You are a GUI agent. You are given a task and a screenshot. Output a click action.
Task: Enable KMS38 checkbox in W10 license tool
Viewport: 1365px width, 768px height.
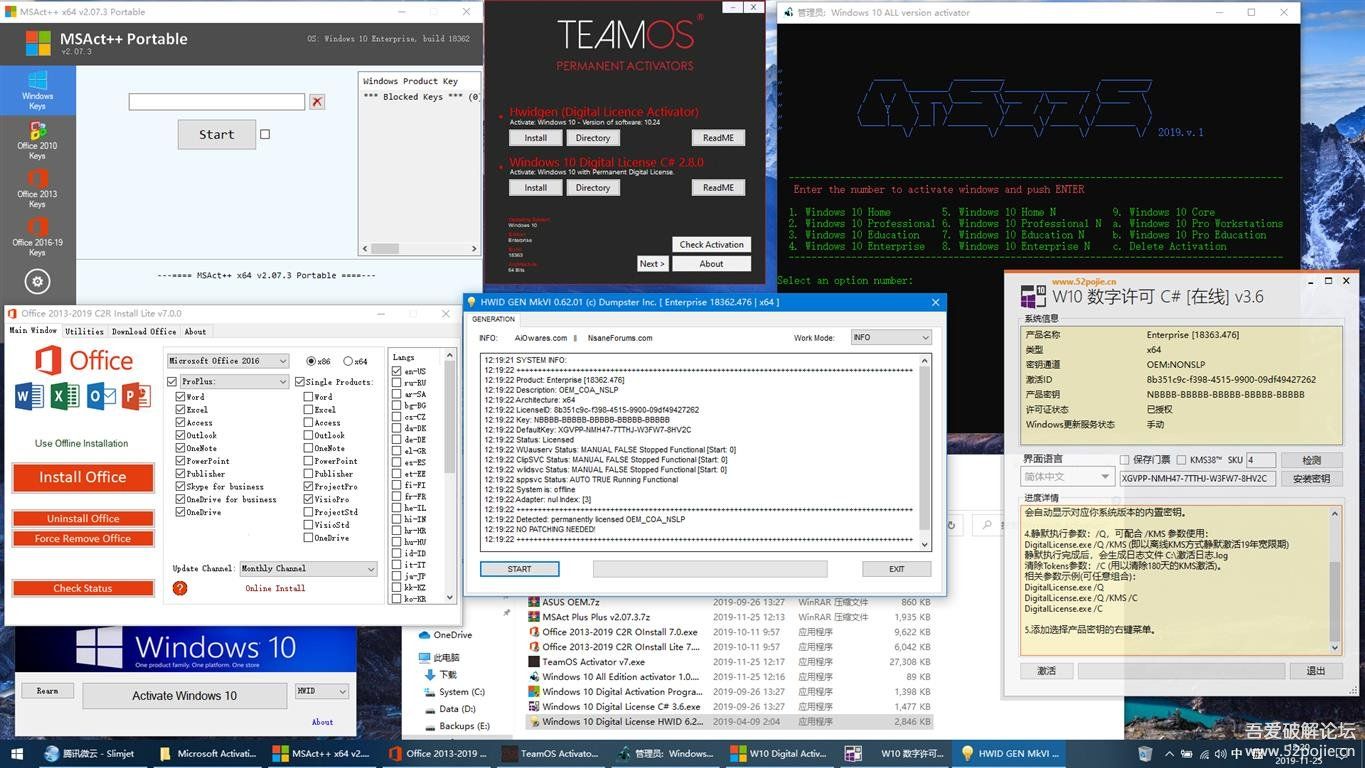[x=1182, y=460]
